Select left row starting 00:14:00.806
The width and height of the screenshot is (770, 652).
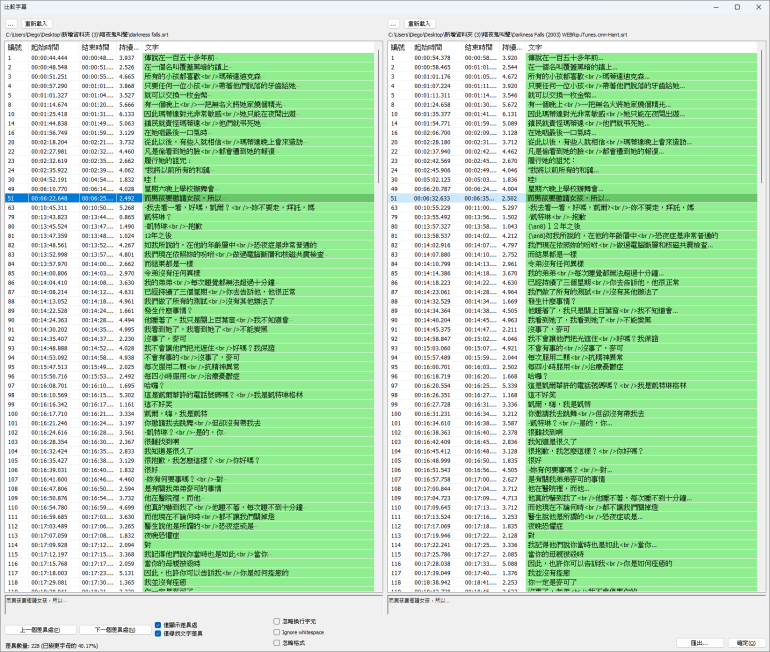190,273
